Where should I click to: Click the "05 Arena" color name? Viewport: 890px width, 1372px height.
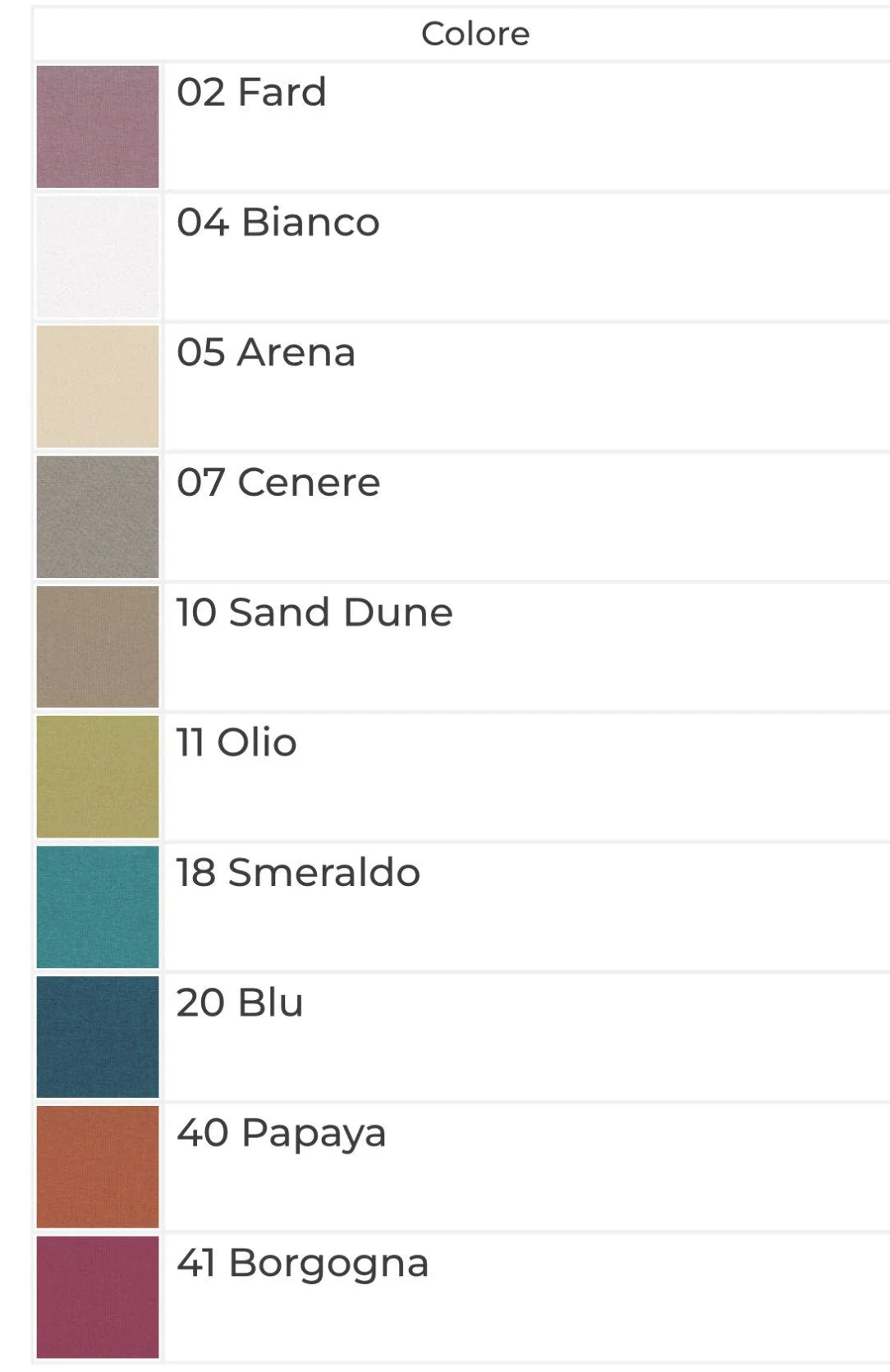(266, 352)
